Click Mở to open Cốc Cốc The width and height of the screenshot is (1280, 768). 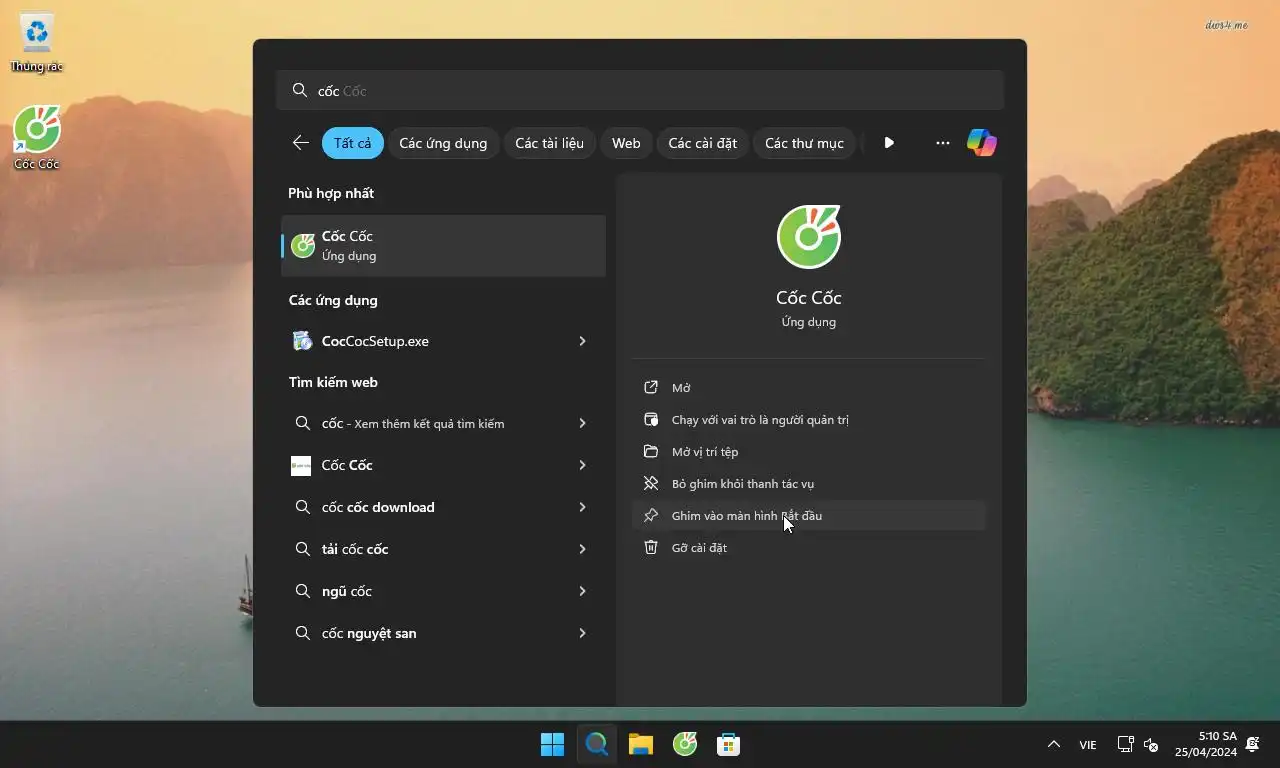808,388
